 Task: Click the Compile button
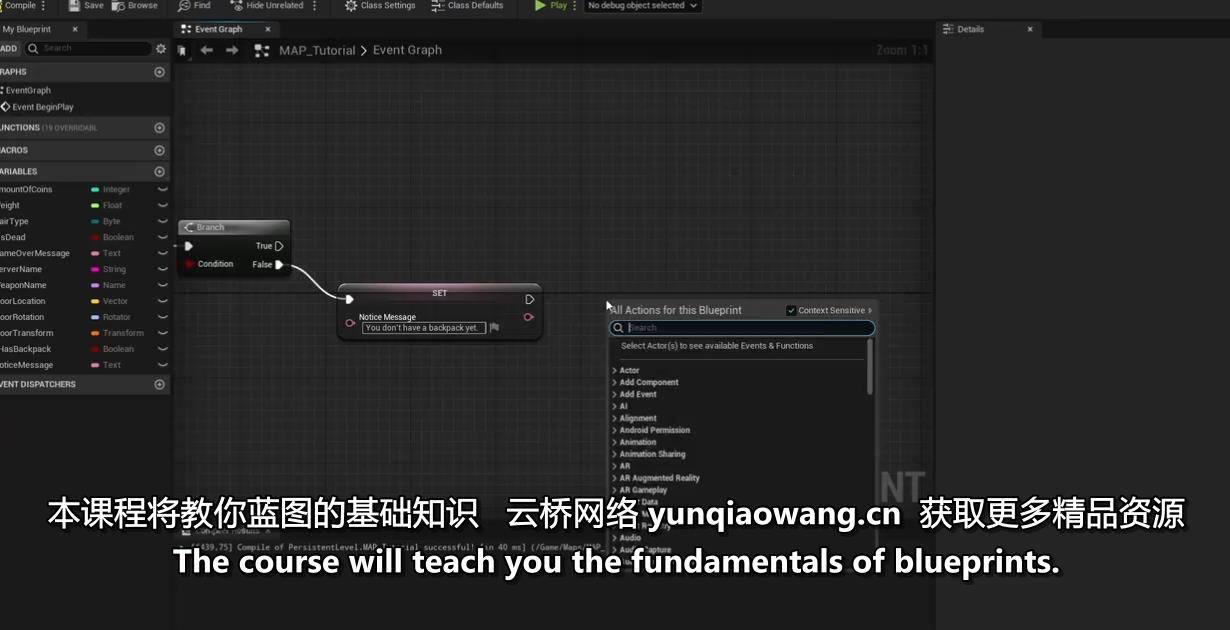[18, 5]
